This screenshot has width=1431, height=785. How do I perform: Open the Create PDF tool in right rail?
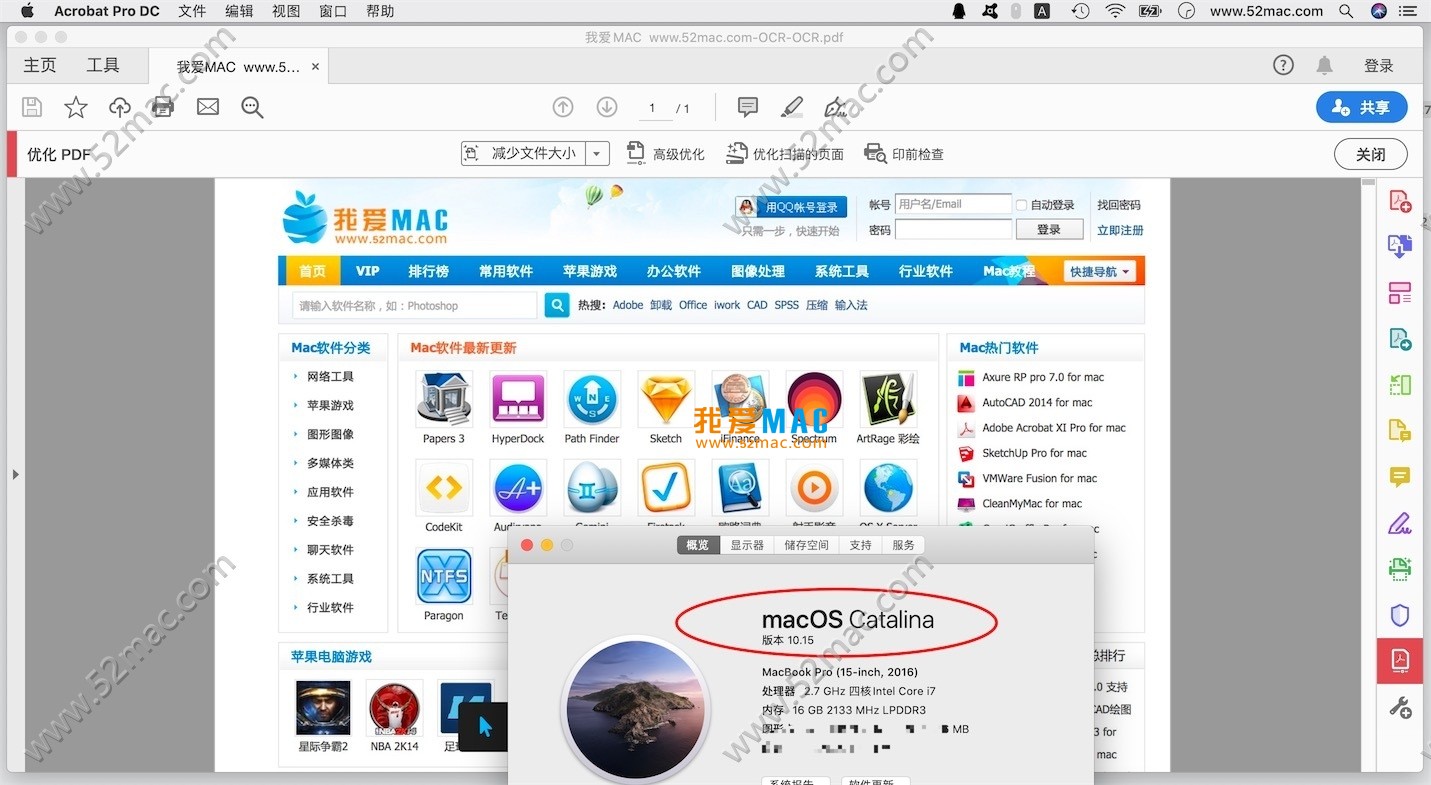(1400, 200)
